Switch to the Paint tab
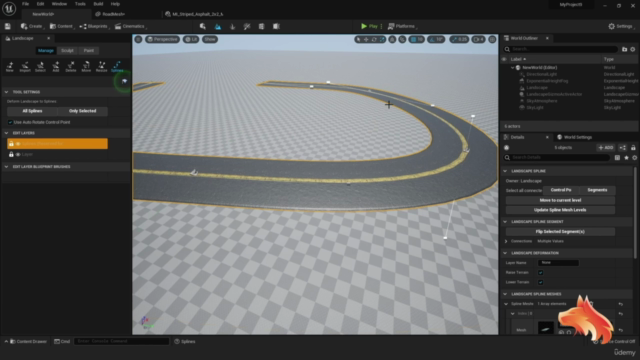The image size is (640, 360). point(89,51)
